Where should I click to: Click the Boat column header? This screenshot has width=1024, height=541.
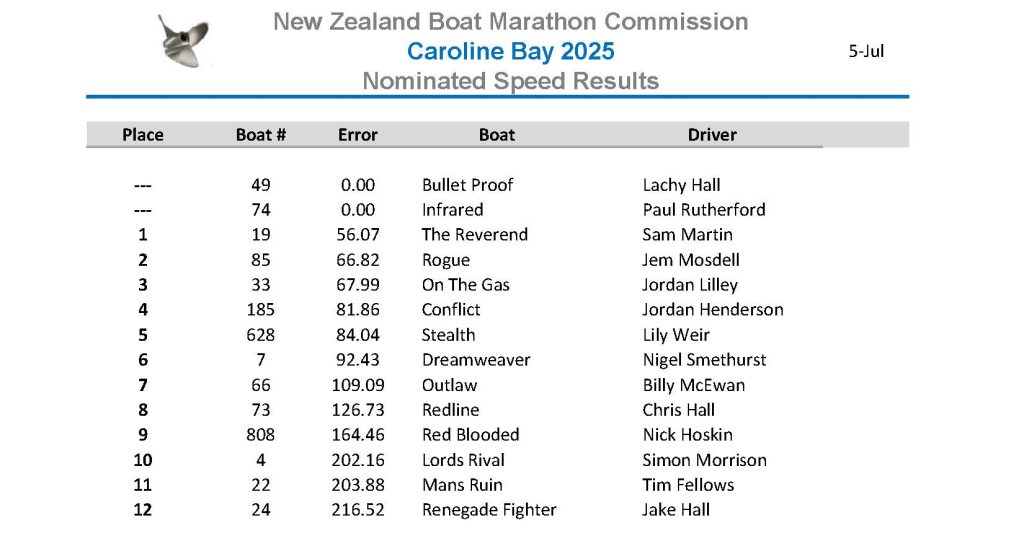point(497,135)
